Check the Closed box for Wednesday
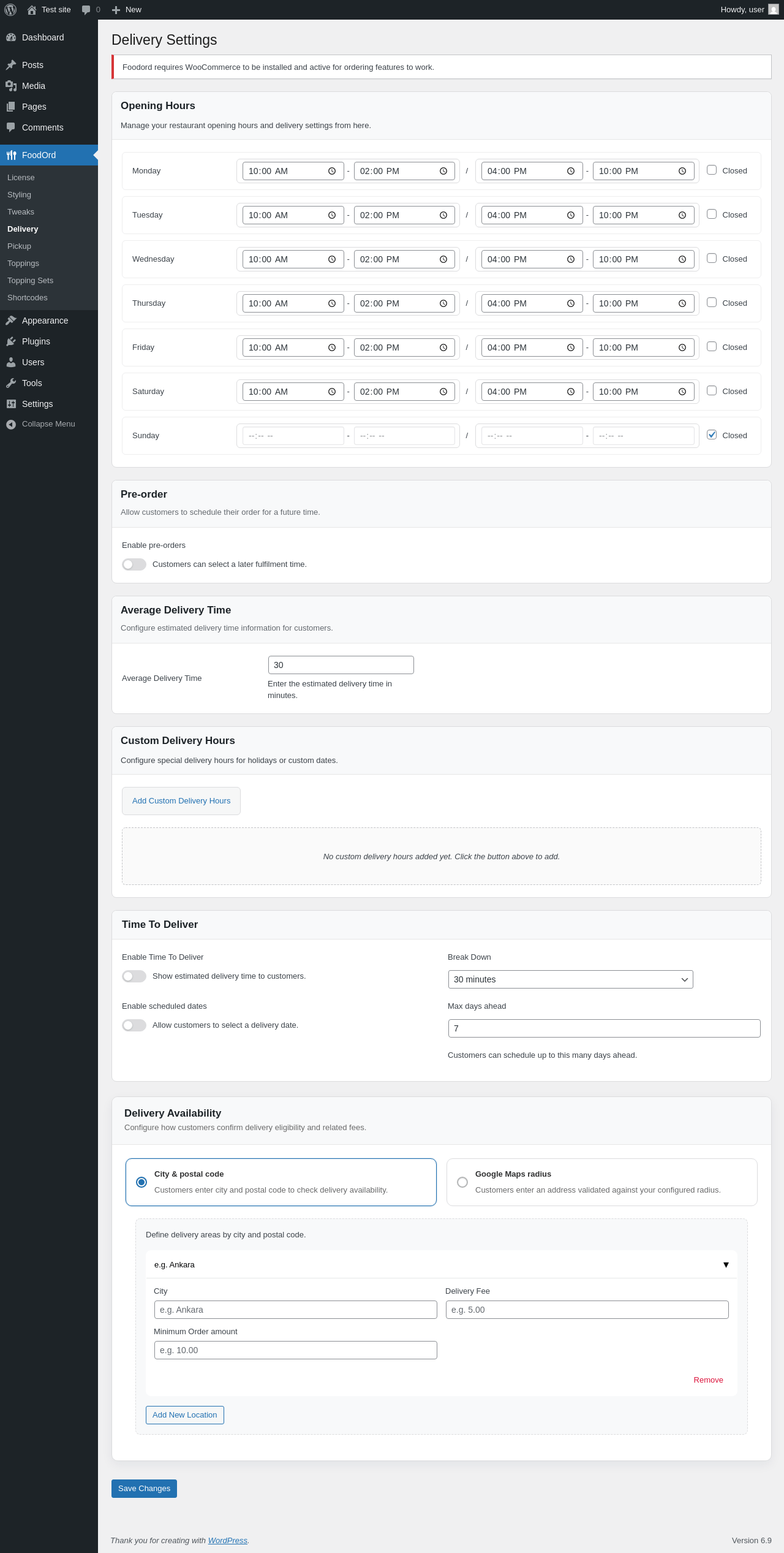The height and width of the screenshot is (1553, 784). [712, 259]
